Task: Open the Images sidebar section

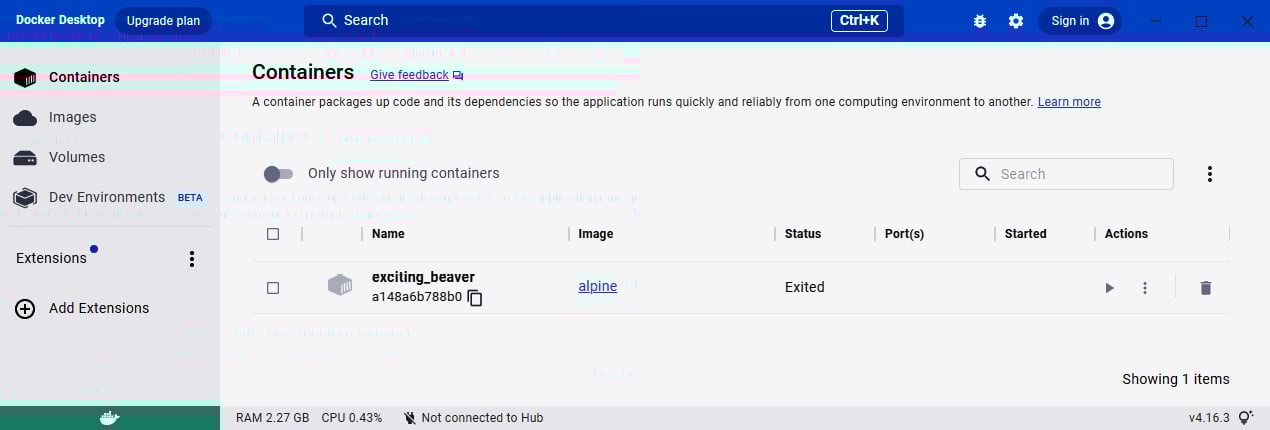Action: click(109, 117)
